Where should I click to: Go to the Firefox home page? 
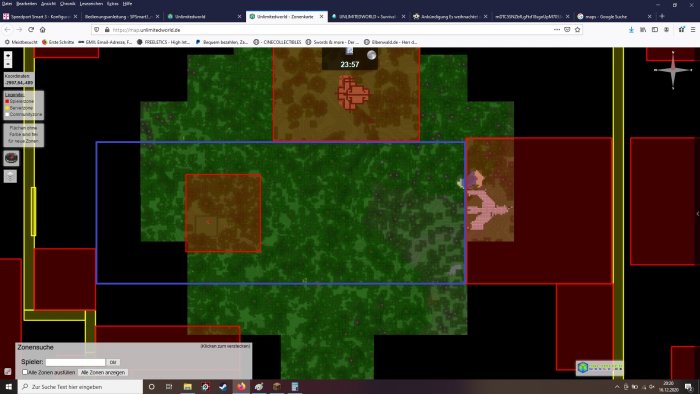pos(42,29)
